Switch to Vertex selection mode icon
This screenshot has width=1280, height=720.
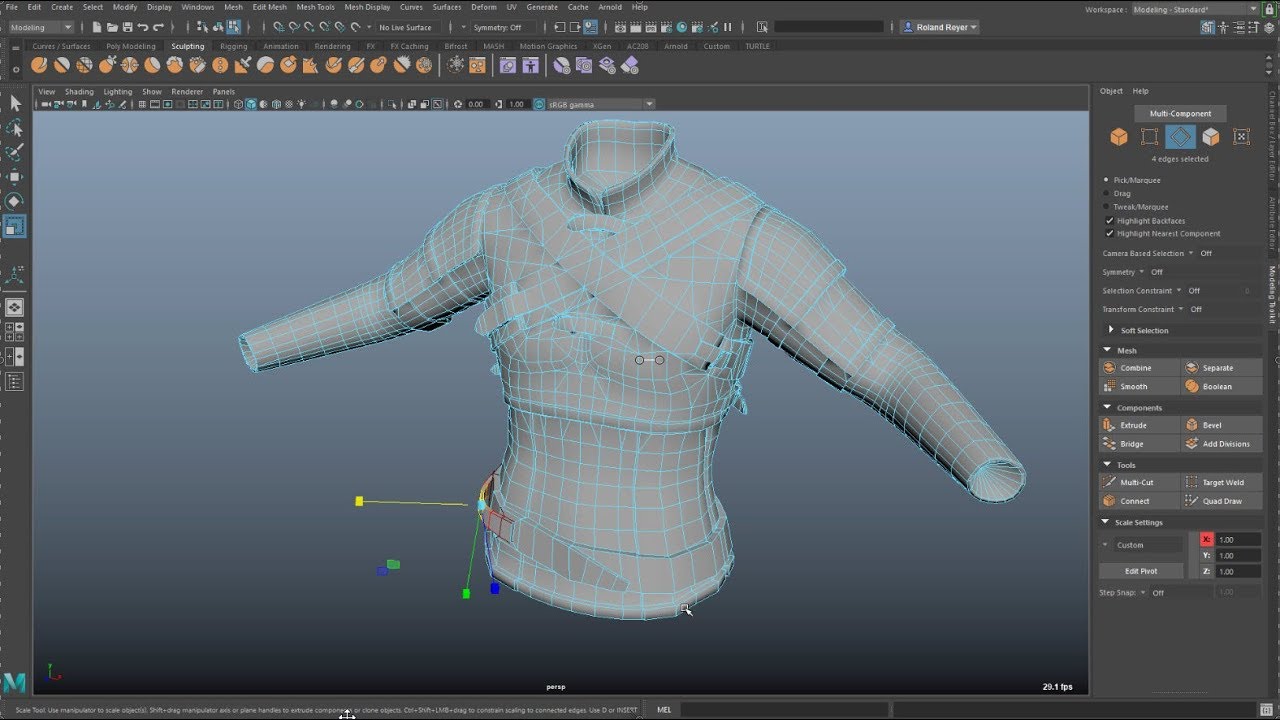coord(1150,137)
